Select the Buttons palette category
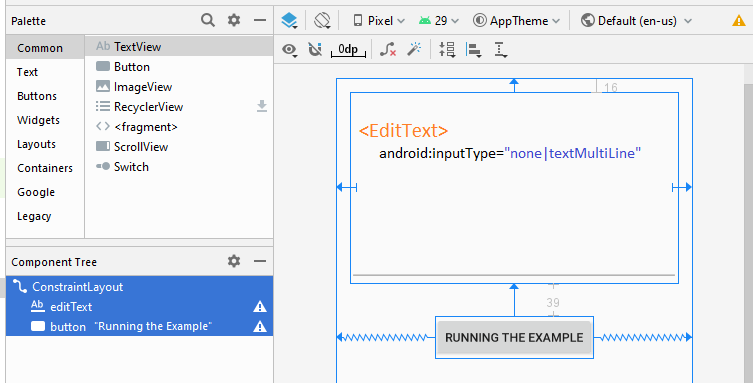This screenshot has width=753, height=383. (37, 96)
